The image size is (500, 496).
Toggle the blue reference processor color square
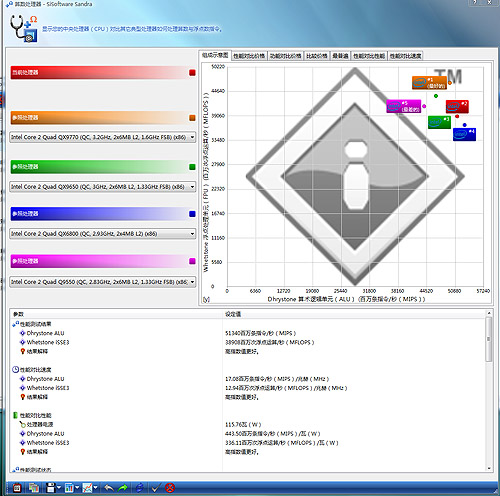tap(192, 214)
